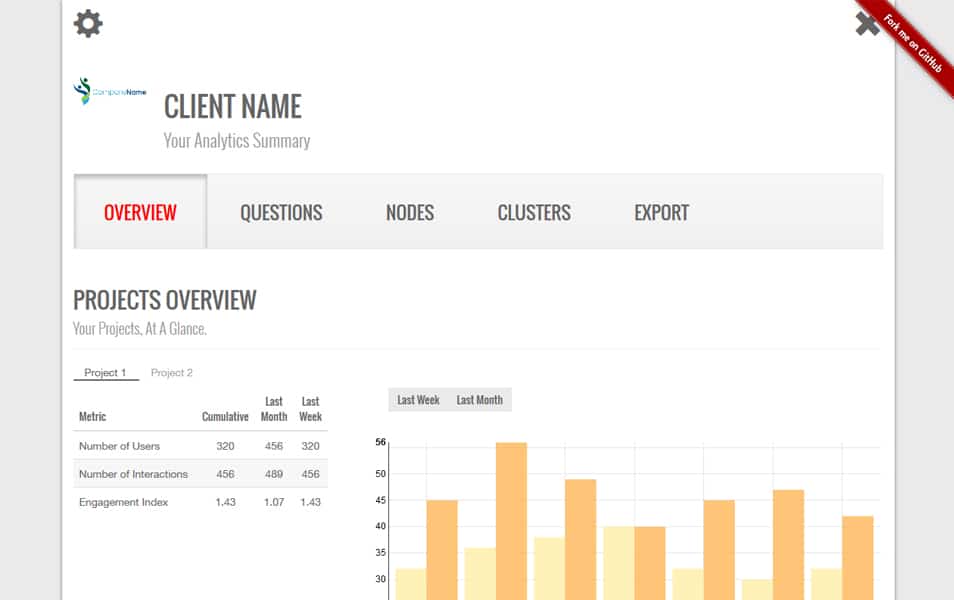Select the EXPORT tab
Screen dimensions: 954x600
[x=660, y=212]
